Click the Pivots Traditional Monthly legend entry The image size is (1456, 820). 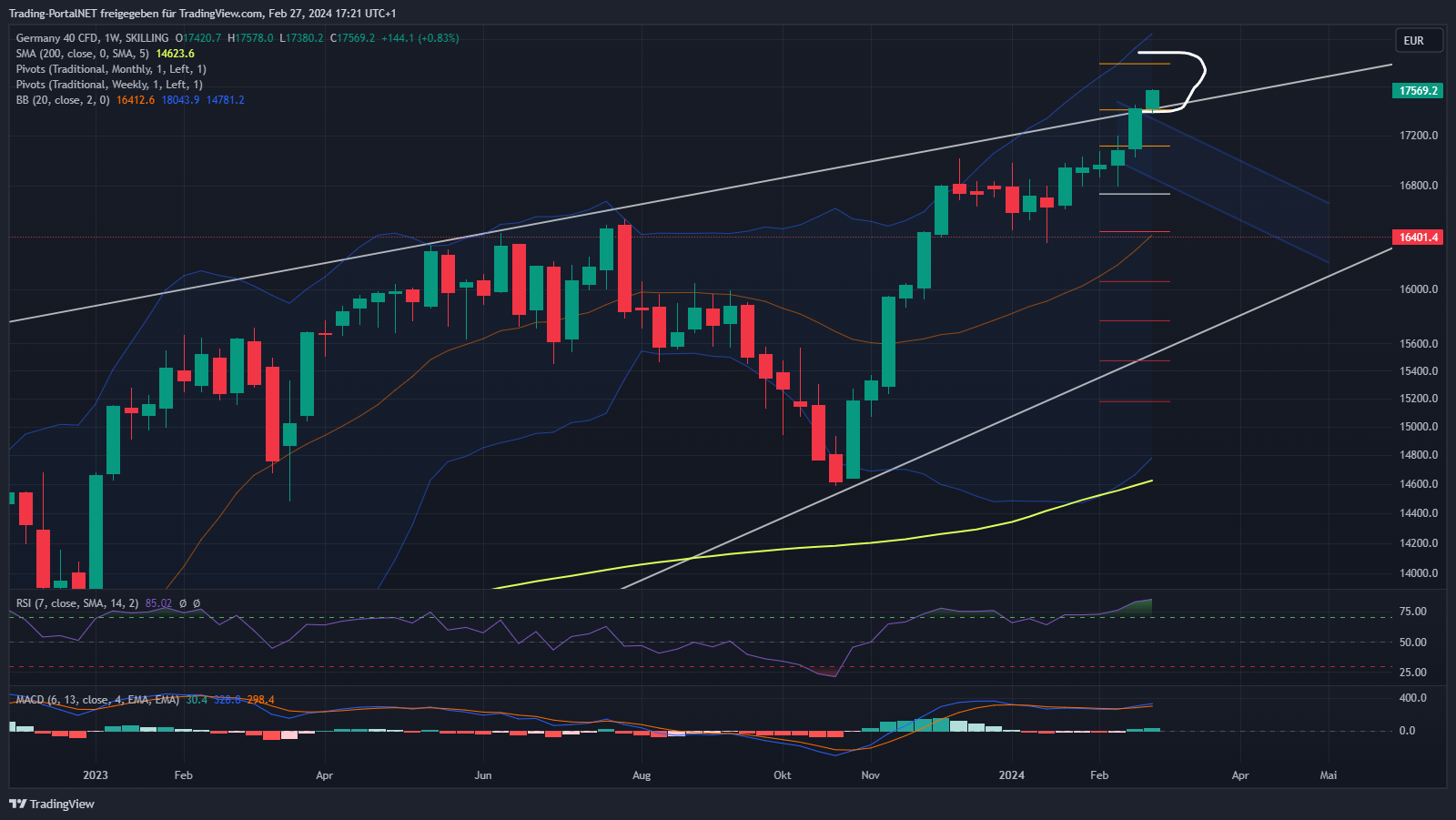[x=111, y=69]
